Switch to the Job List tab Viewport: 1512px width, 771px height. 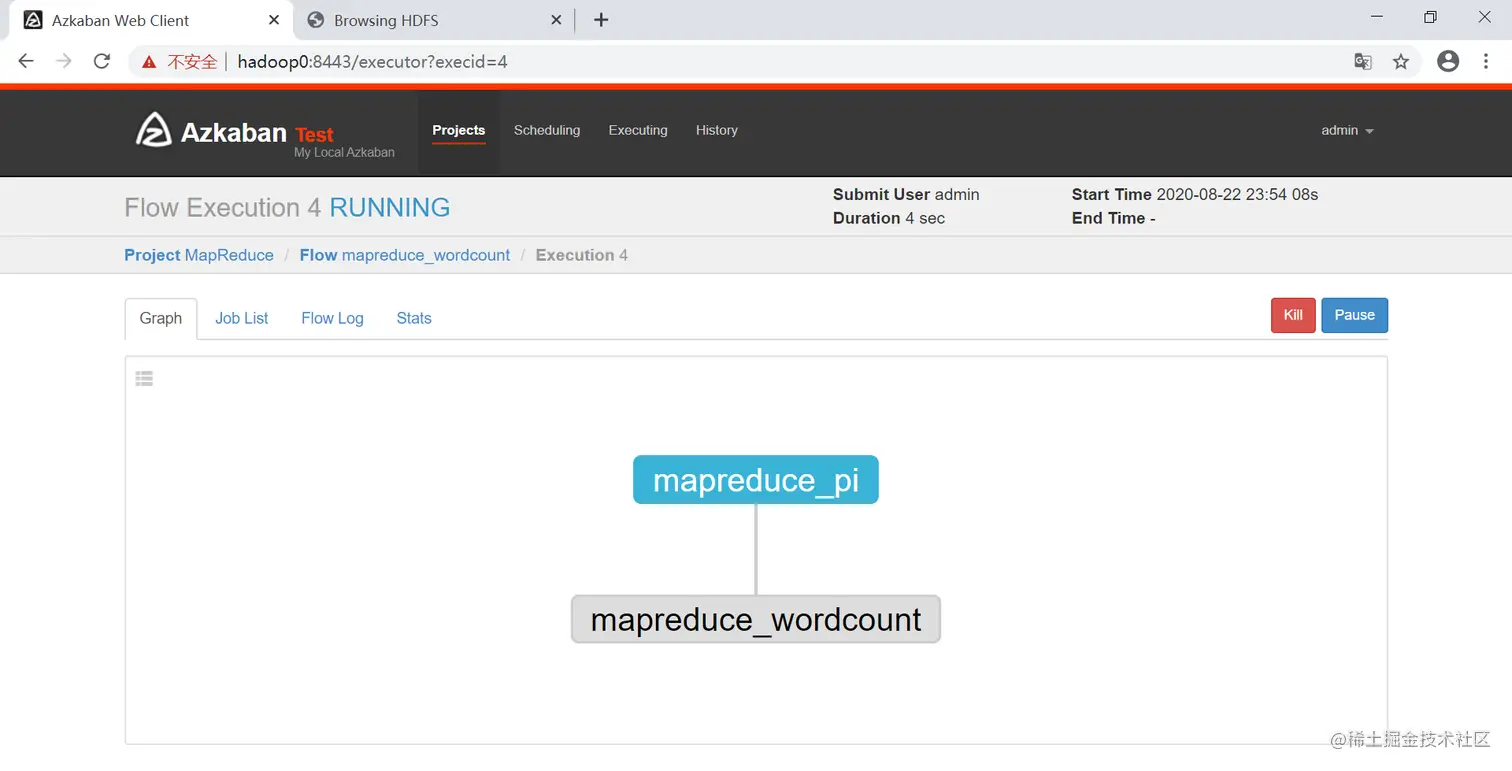[242, 318]
